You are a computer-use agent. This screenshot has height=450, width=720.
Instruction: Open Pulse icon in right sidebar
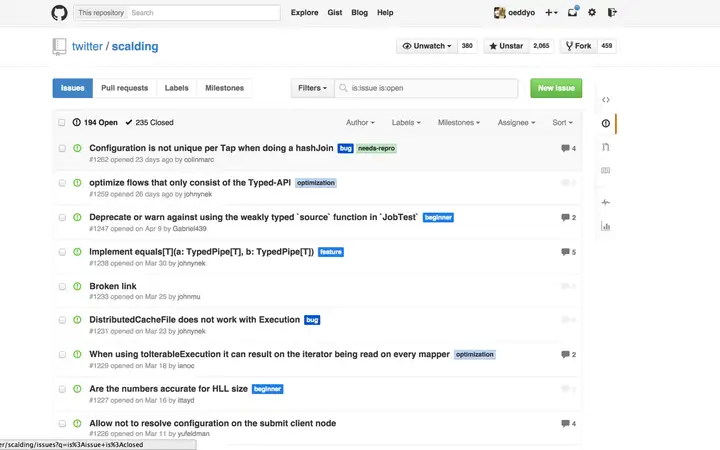(606, 202)
